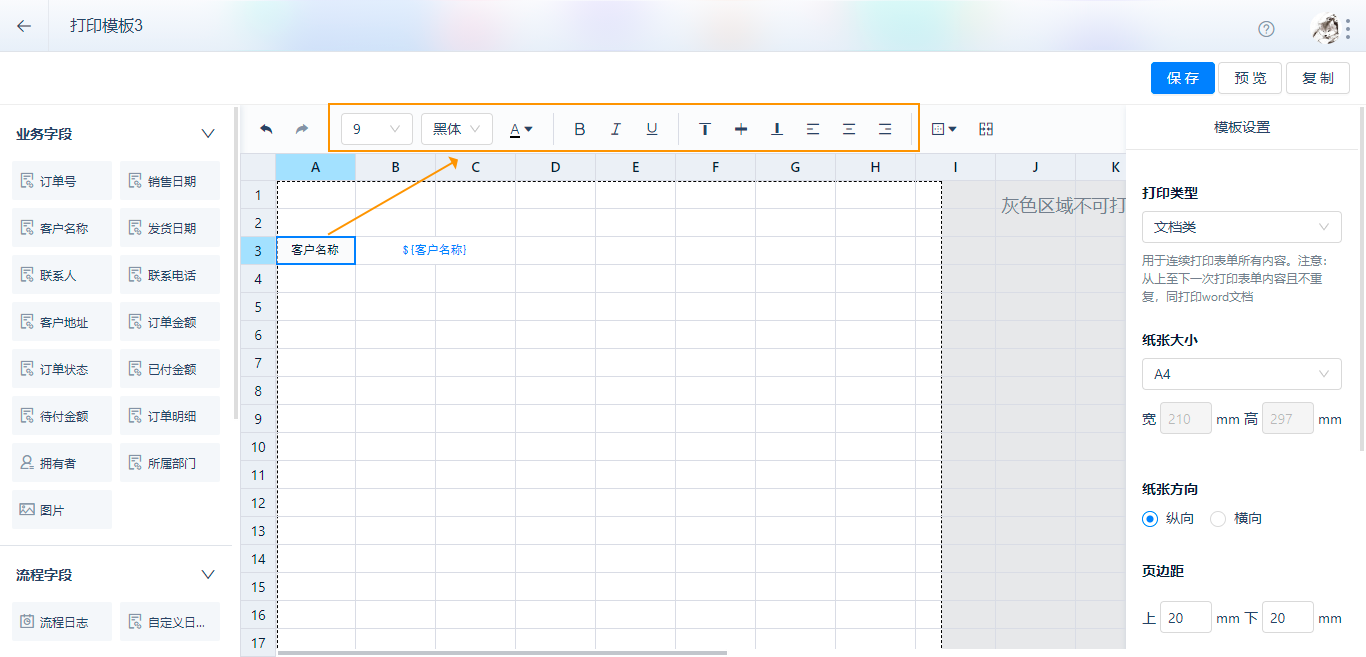The width and height of the screenshot is (1366, 657).
Task: Click the back arrow icon
Action: tap(24, 26)
